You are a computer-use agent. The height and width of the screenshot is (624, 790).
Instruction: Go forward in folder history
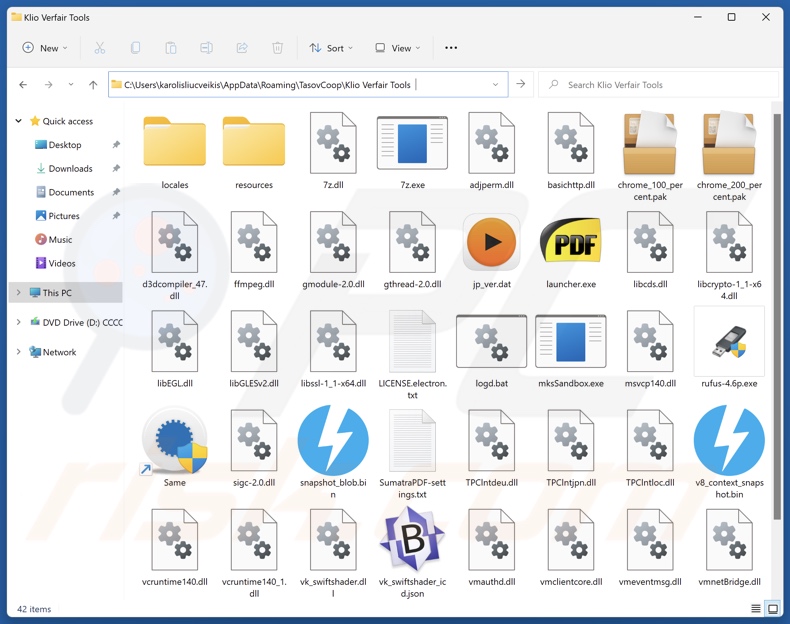click(x=48, y=85)
